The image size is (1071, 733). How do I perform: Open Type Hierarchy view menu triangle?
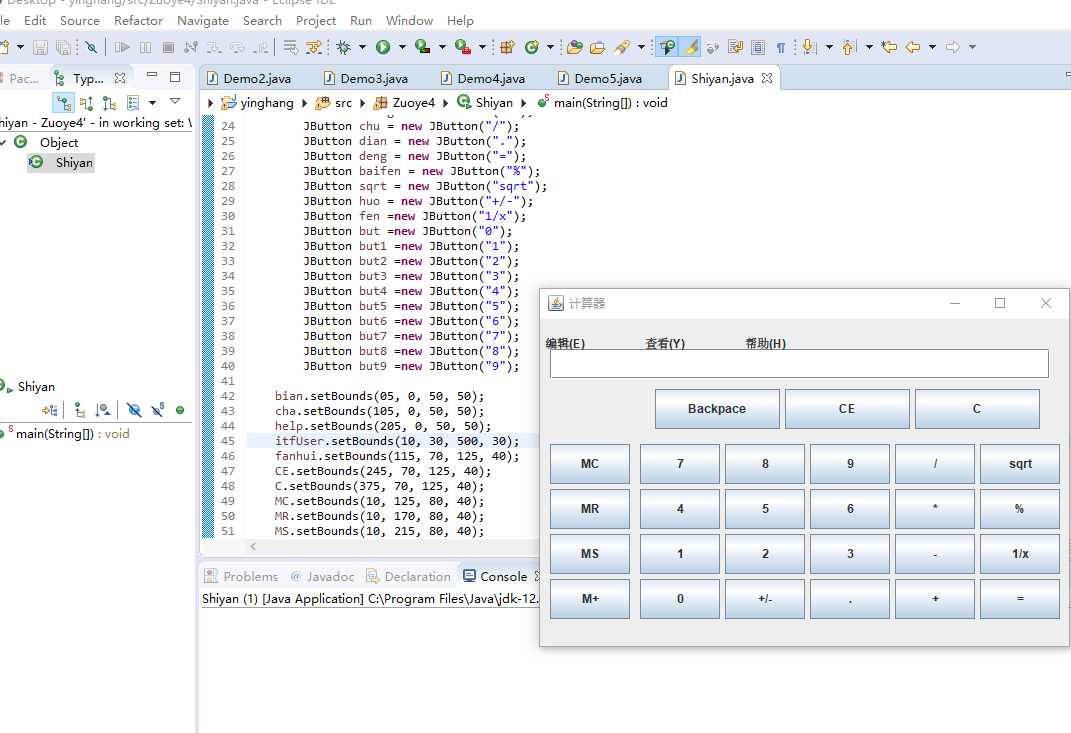175,101
